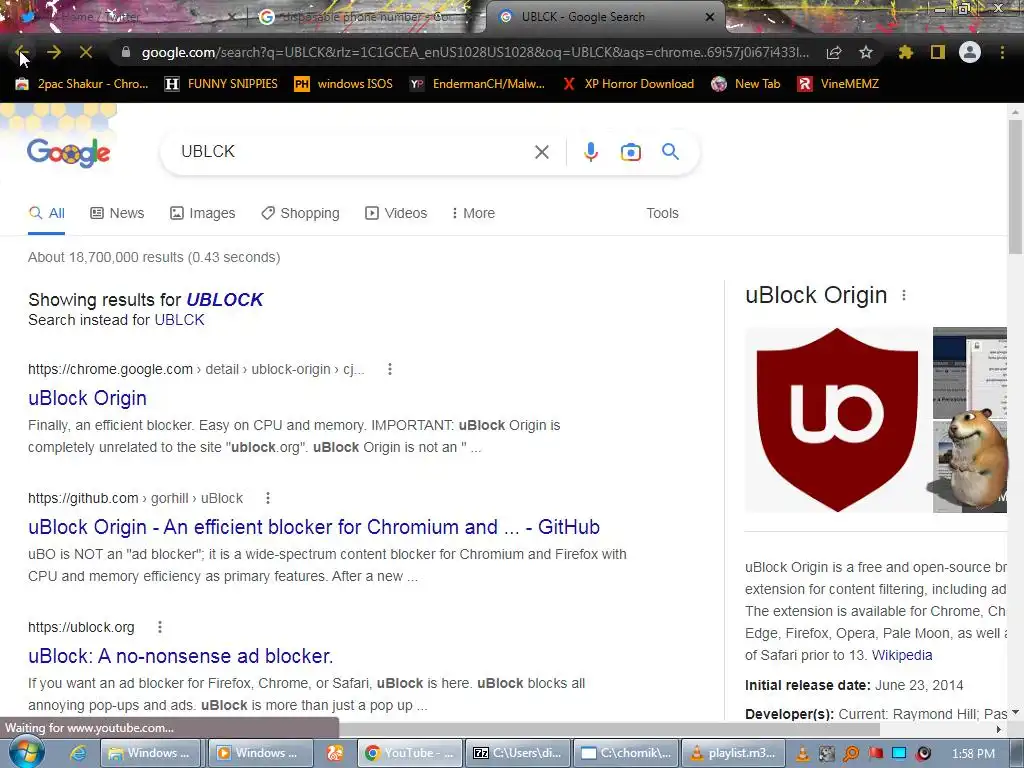Open options for the ublock.org result
1024x768 pixels.
(160, 627)
